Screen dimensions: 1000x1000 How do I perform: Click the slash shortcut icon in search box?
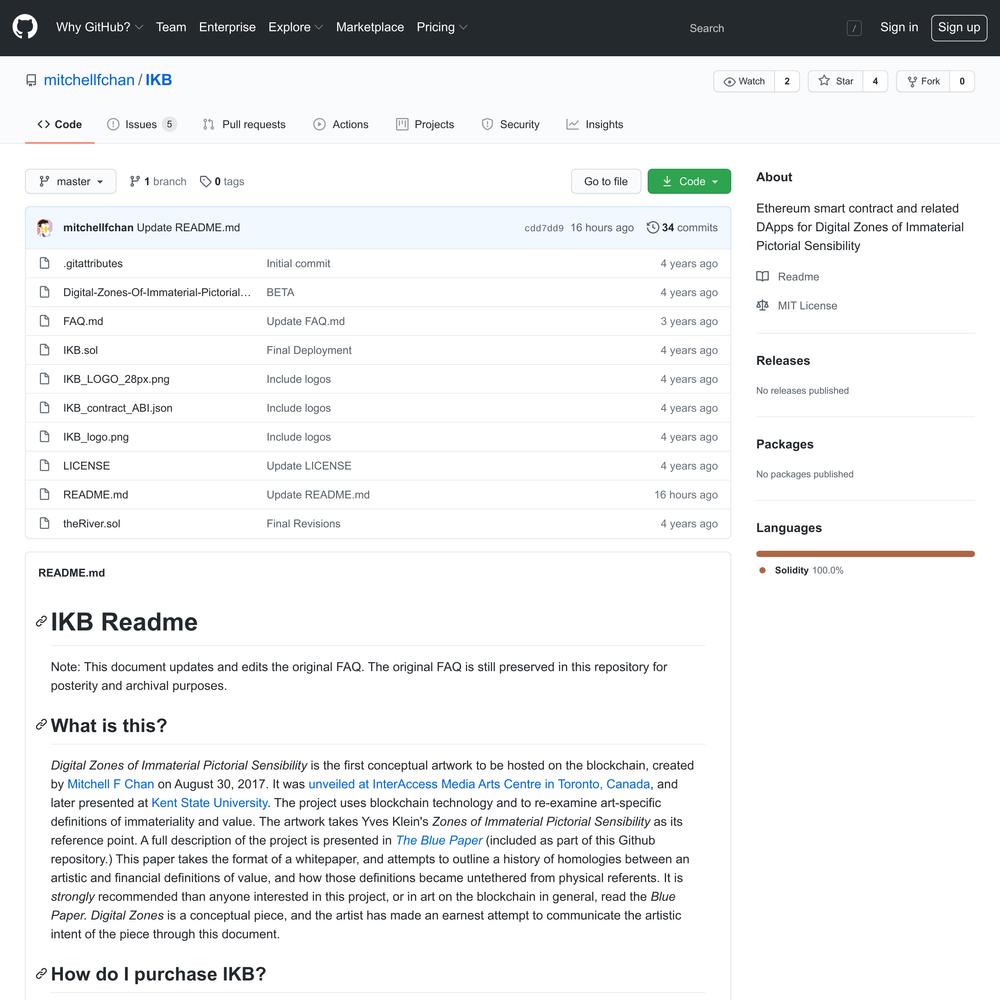point(853,28)
